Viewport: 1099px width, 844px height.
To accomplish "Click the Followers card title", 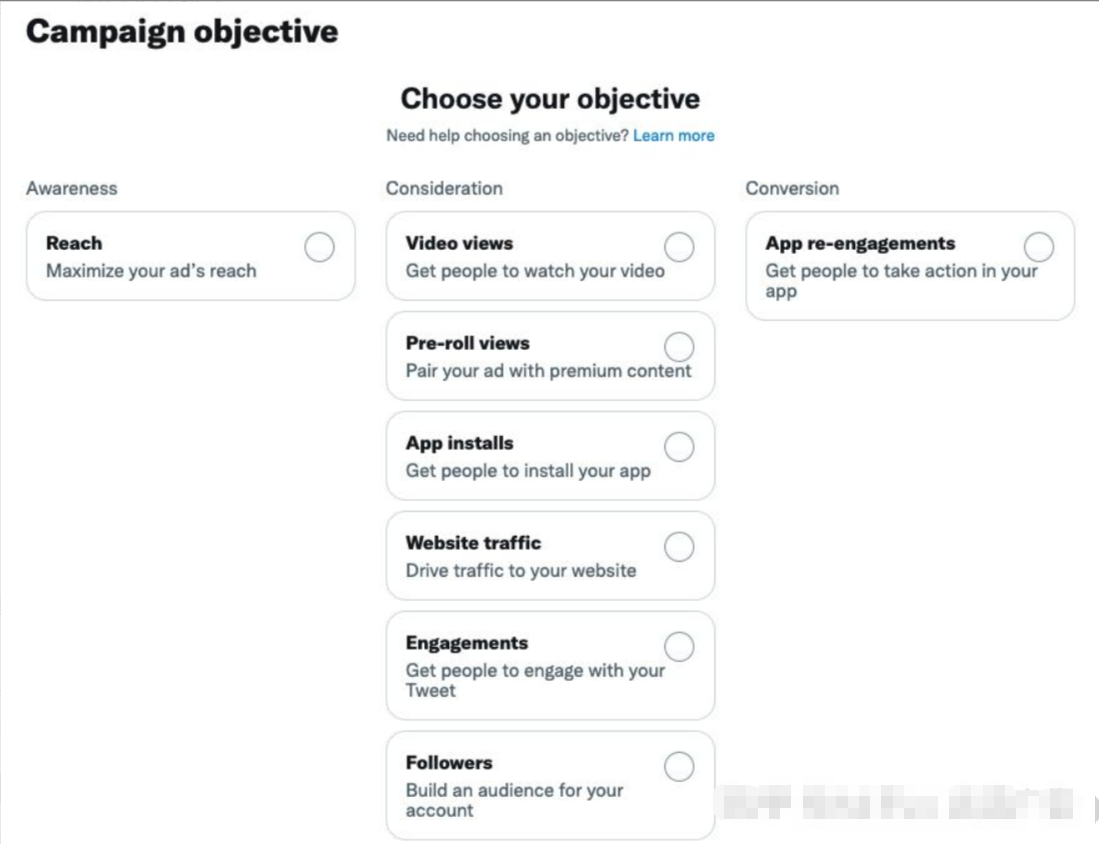I will tap(449, 763).
